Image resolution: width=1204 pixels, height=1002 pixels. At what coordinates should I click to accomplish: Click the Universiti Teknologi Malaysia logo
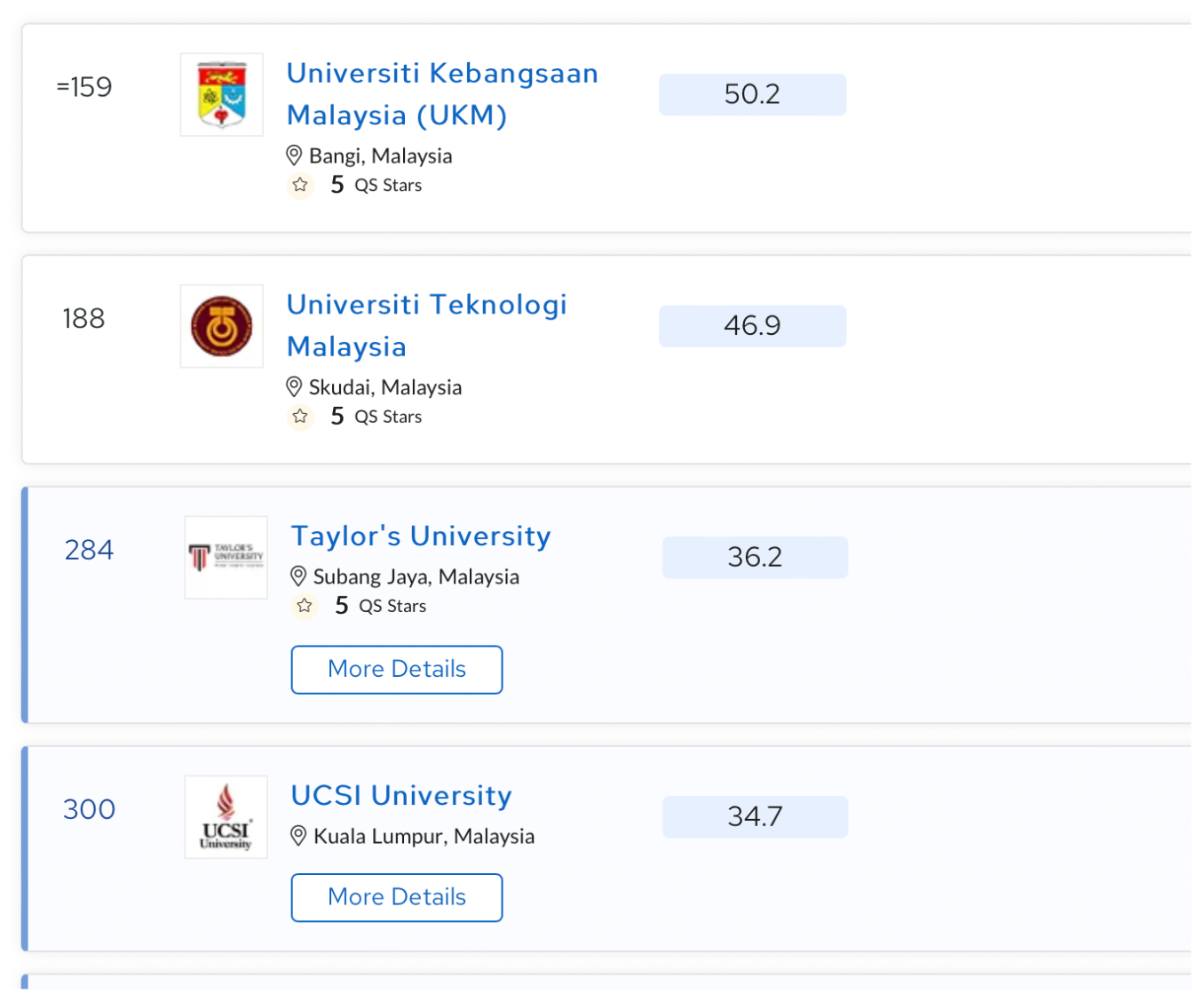point(222,326)
